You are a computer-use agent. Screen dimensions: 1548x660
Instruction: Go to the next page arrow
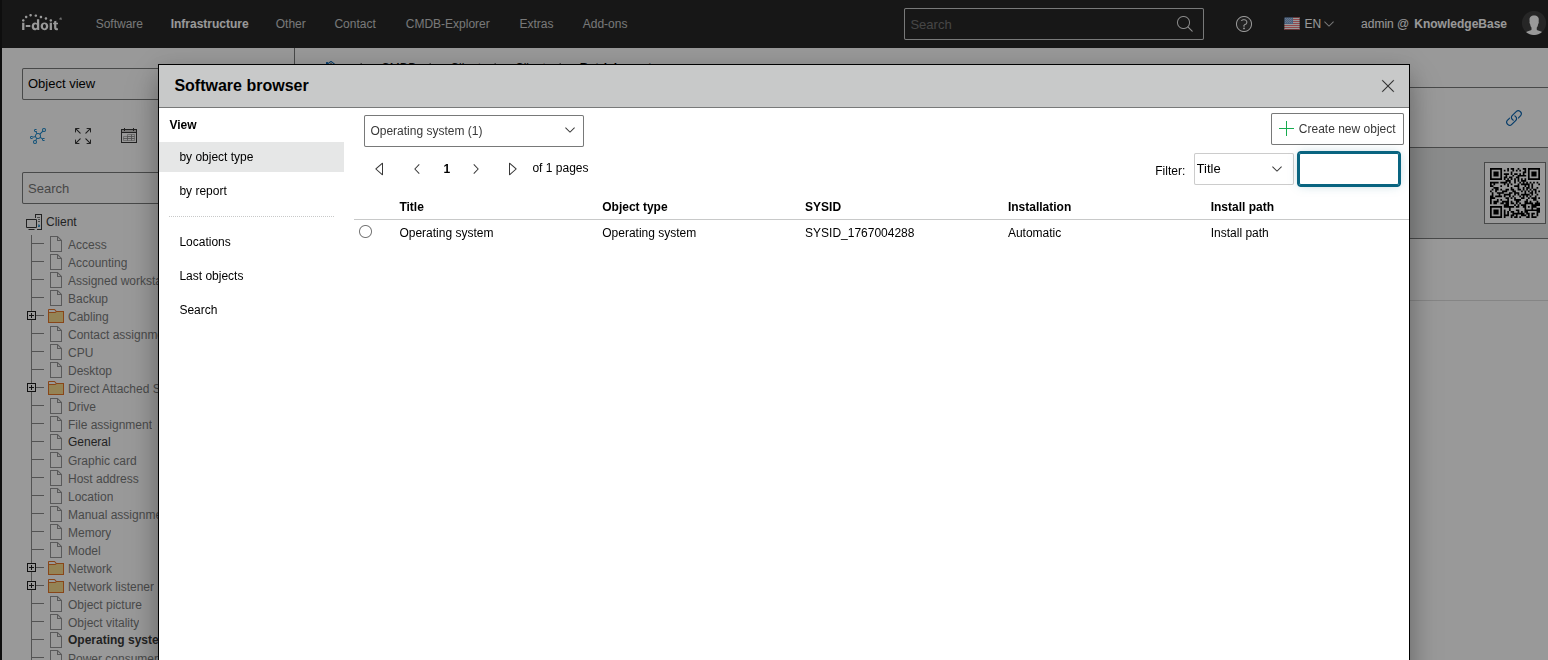coord(476,168)
